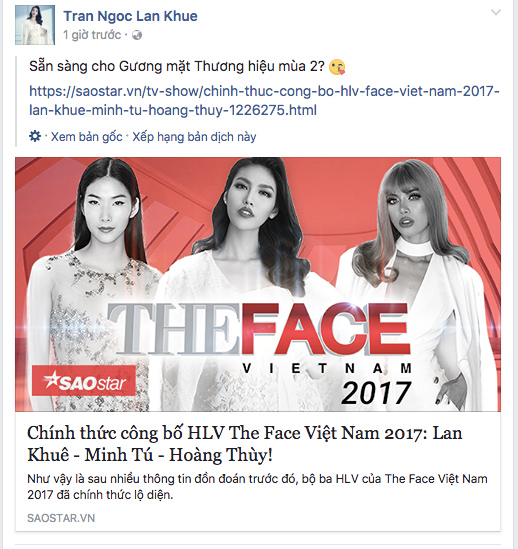This screenshot has height=549, width=518.
Task: Click 'Xếp hạng bản dịch này' link
Action: 194,137
